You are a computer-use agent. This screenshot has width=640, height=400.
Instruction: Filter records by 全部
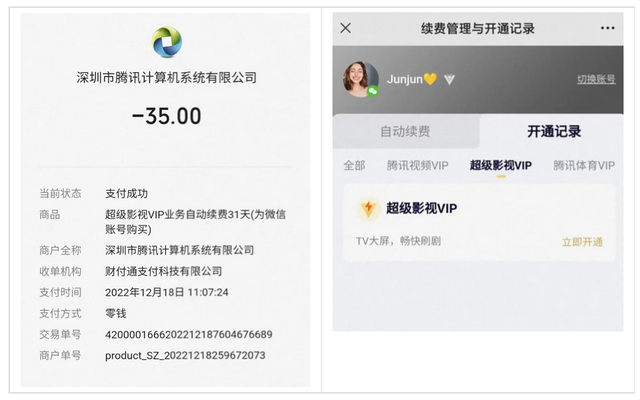tap(354, 165)
